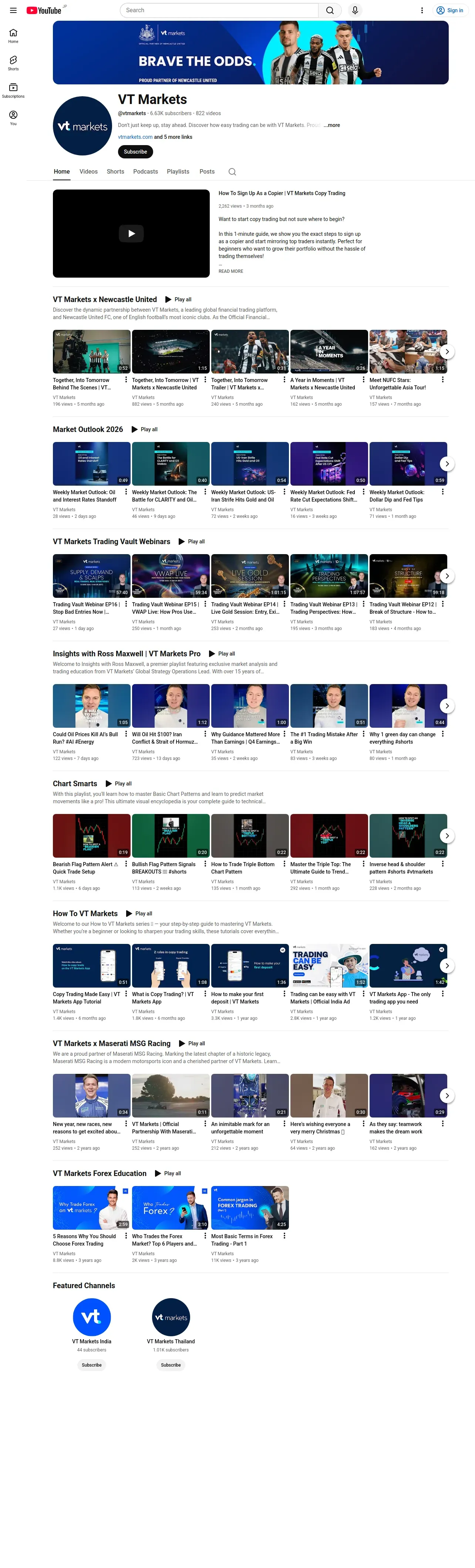
Task: Open Why 1 green day can change everything title
Action: (x=402, y=738)
